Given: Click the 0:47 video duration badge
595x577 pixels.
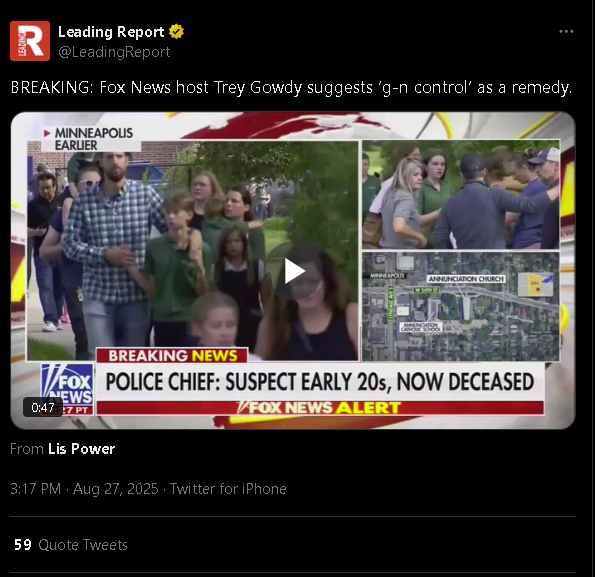Looking at the screenshot, I should (x=43, y=407).
